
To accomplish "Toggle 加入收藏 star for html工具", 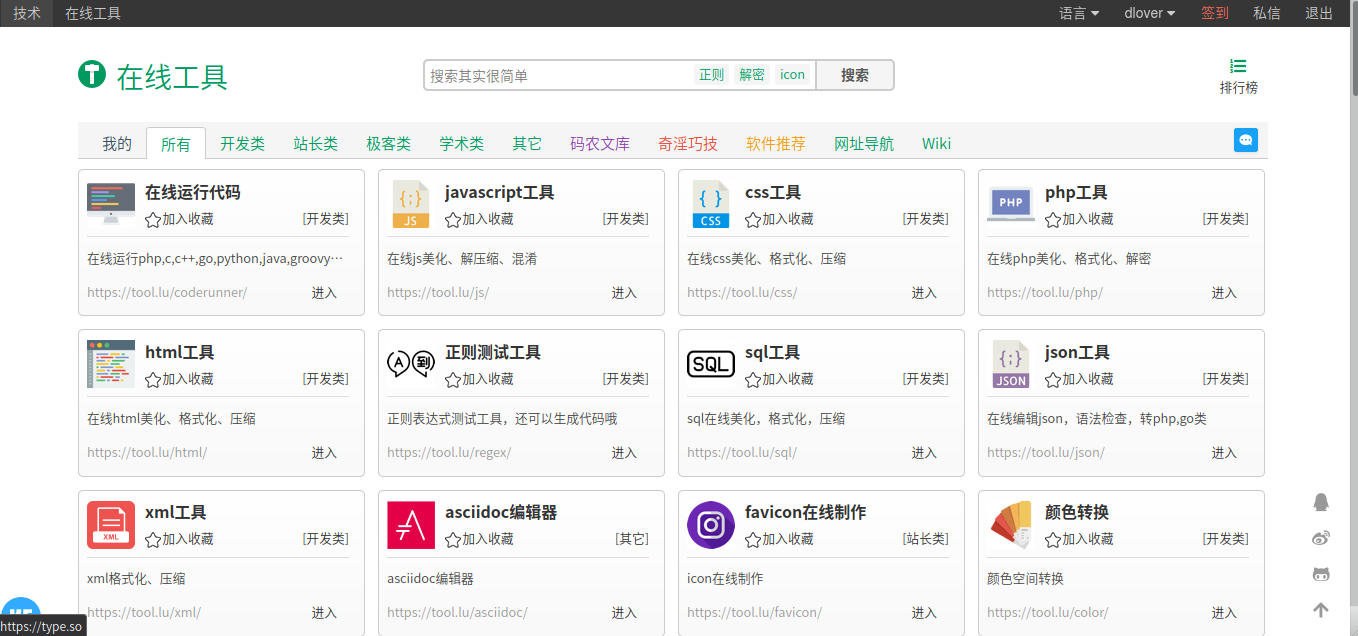I will click(153, 379).
